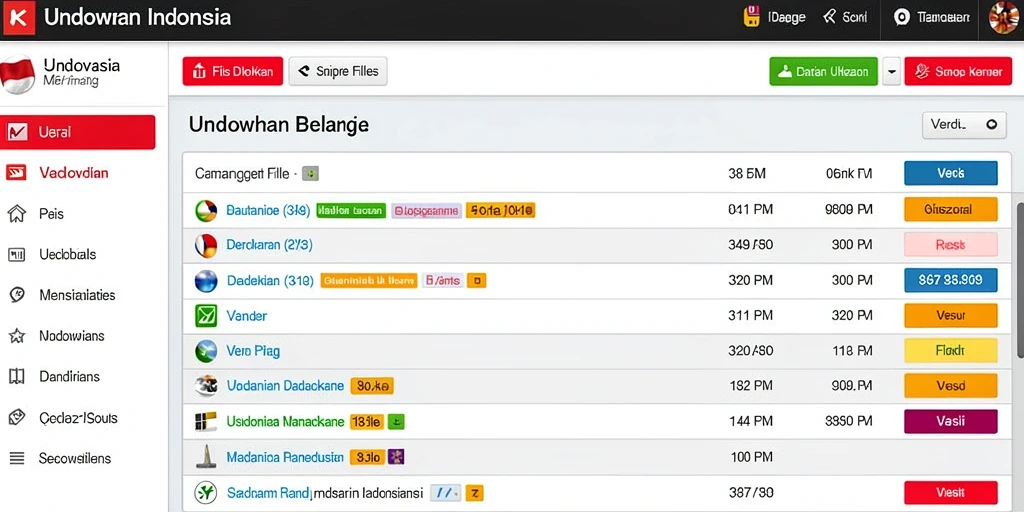This screenshot has height=512, width=1024.
Task: Click the Usidoniea Manackane row icon
Action: point(206,422)
